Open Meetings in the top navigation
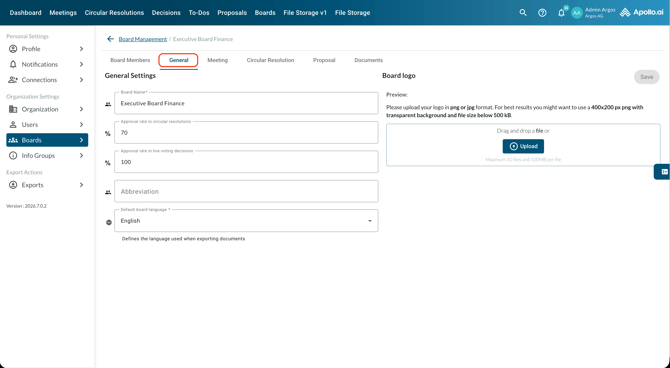 tap(63, 13)
